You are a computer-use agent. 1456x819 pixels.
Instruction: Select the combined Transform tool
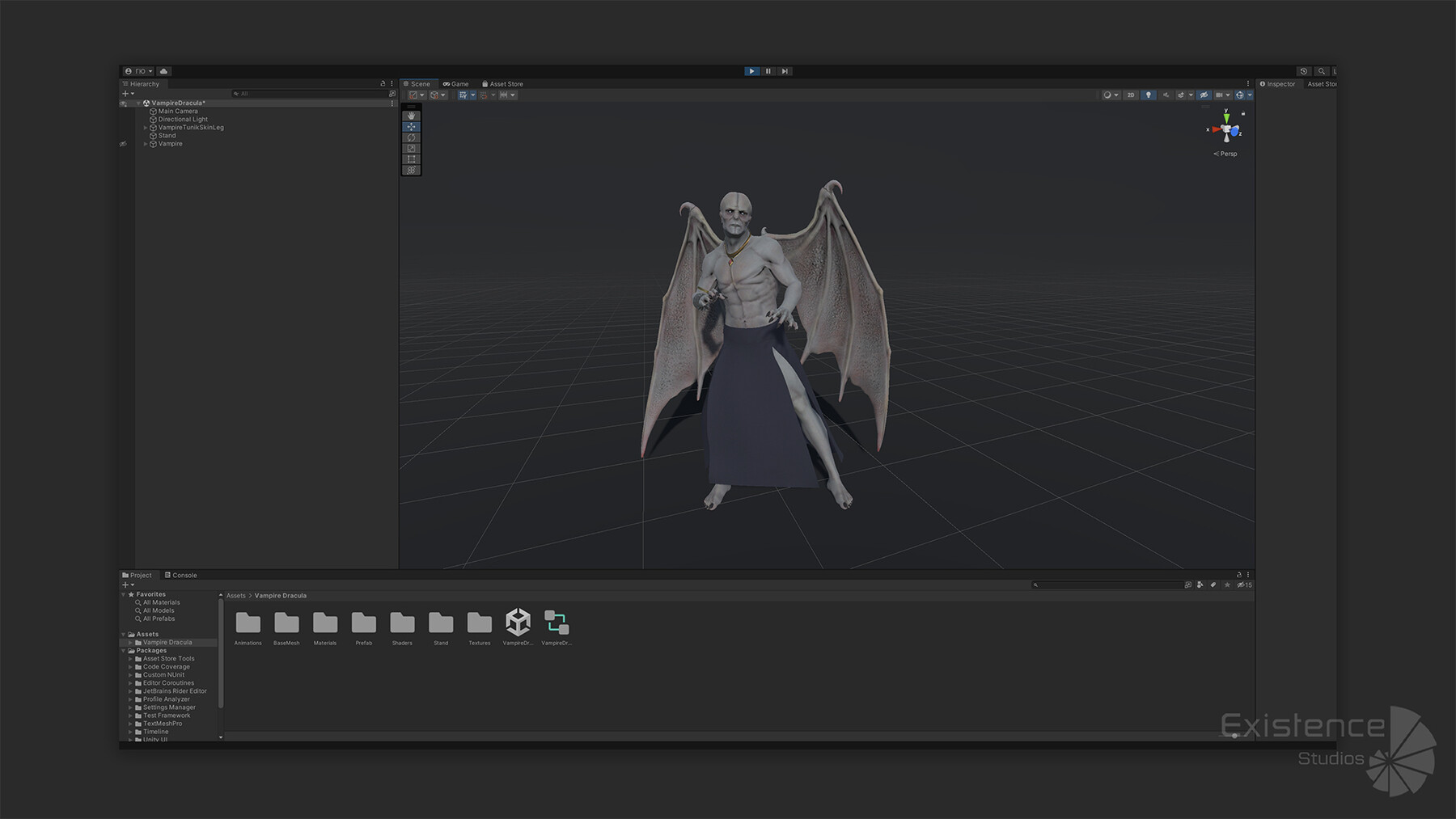pyautogui.click(x=411, y=170)
